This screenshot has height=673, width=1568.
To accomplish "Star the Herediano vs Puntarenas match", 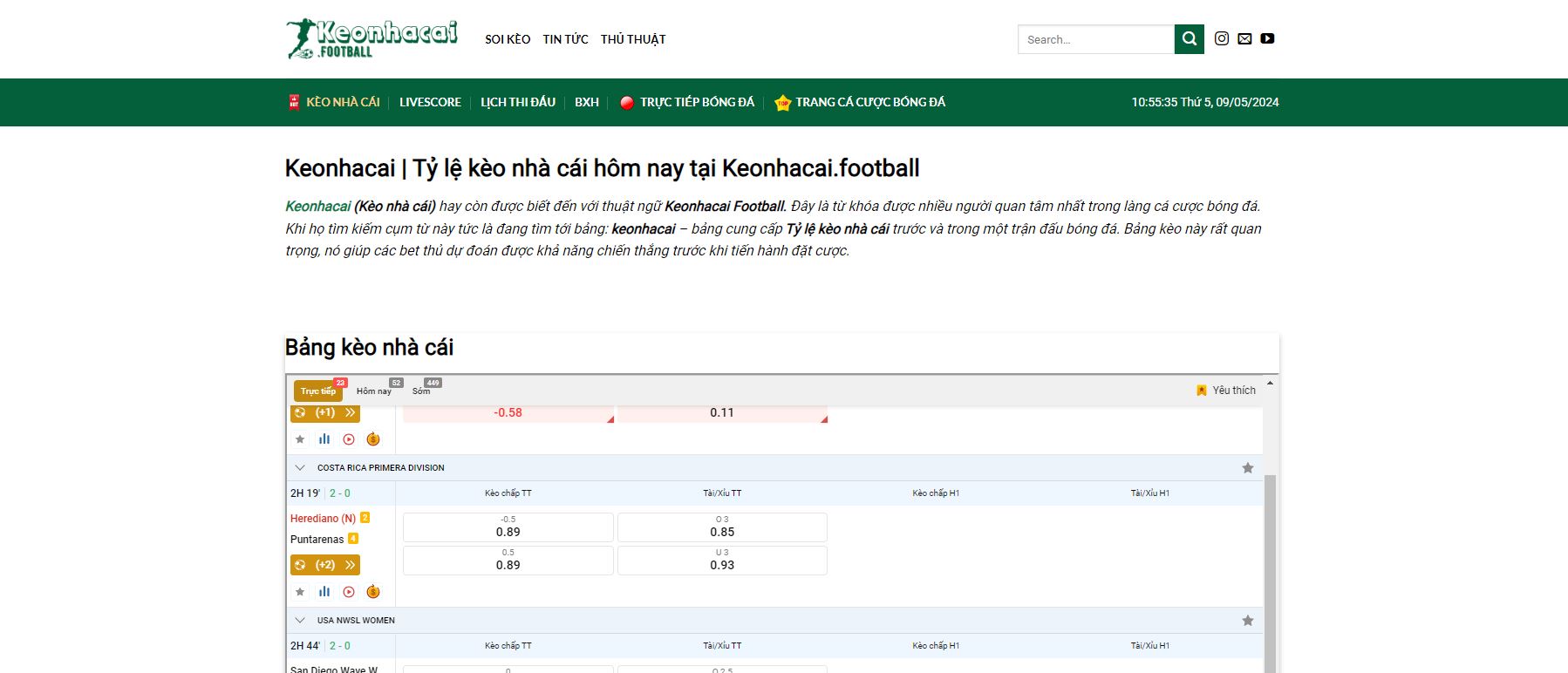I will coord(300,592).
